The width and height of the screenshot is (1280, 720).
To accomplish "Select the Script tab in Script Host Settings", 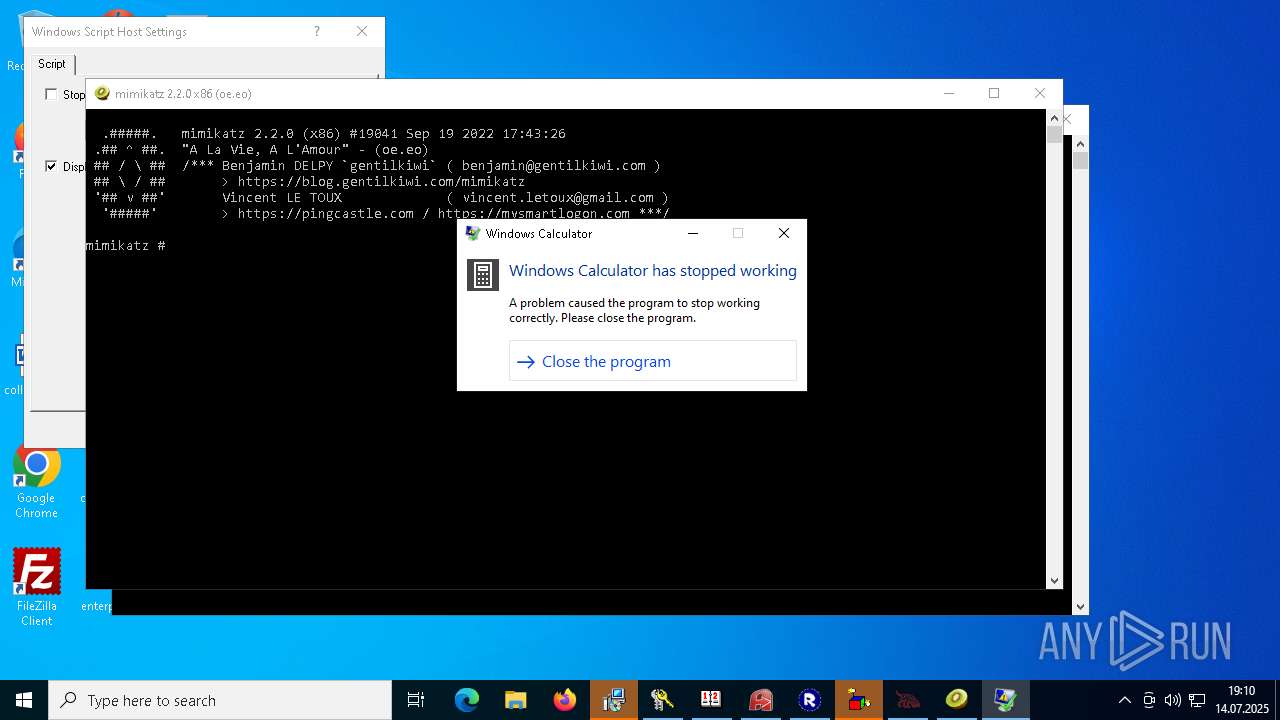I will point(52,64).
